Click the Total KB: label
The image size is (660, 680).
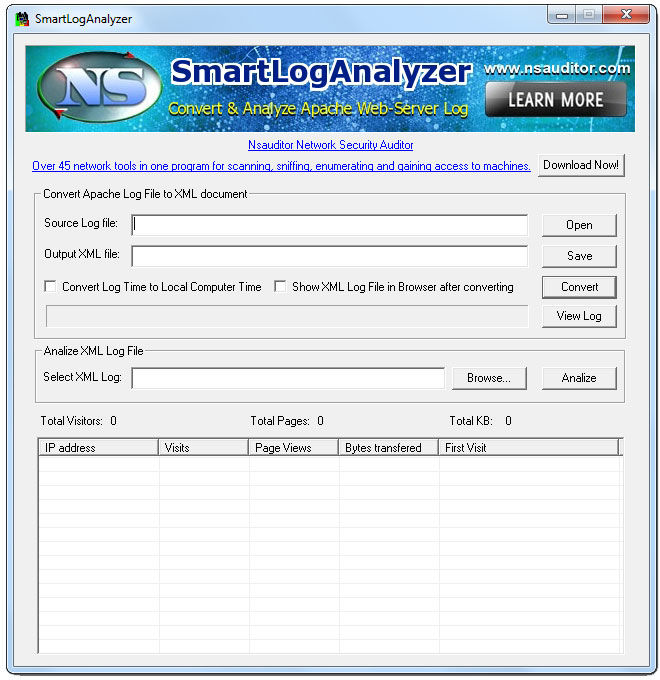click(x=471, y=421)
